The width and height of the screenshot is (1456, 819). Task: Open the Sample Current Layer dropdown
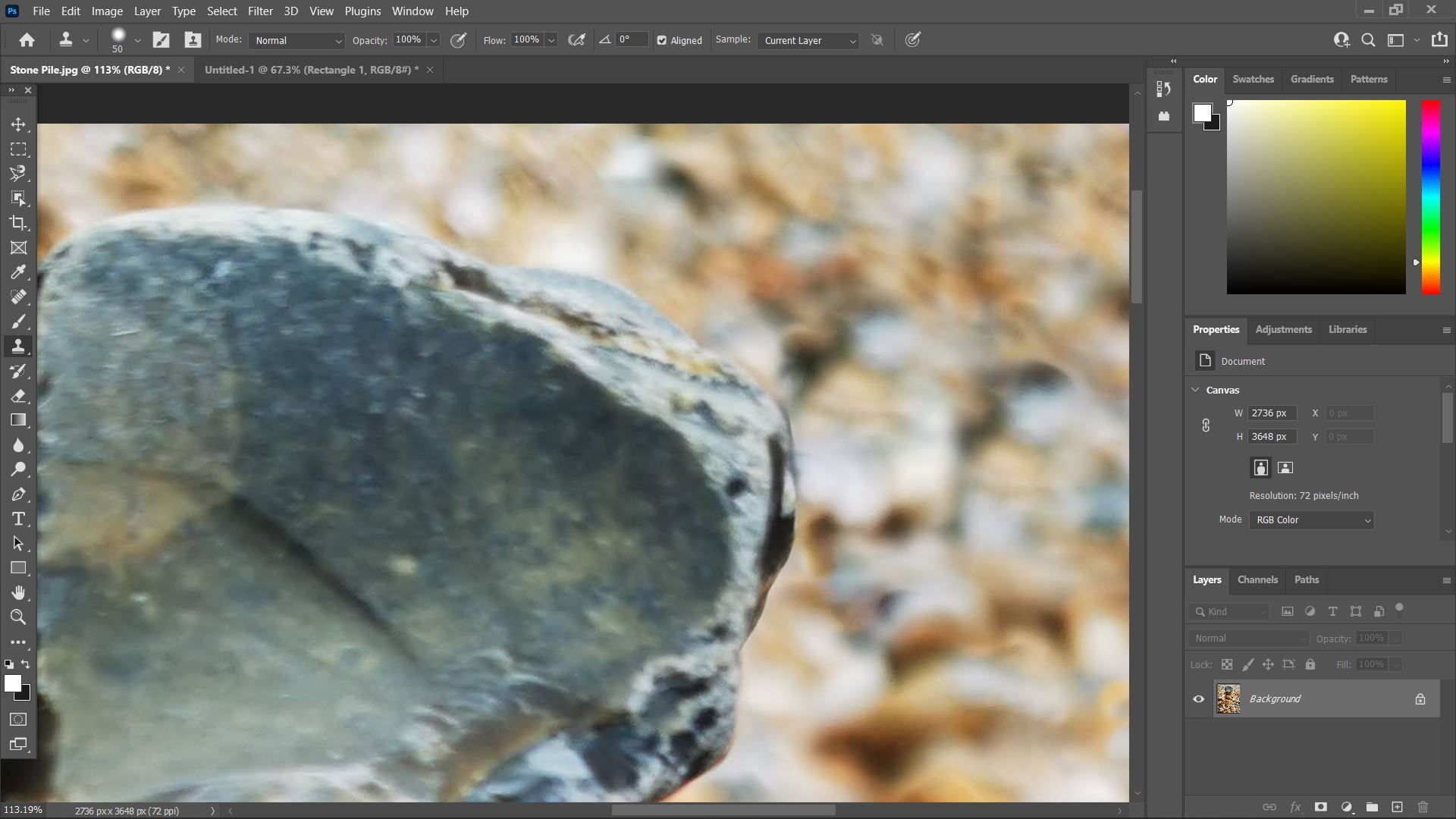(x=808, y=41)
